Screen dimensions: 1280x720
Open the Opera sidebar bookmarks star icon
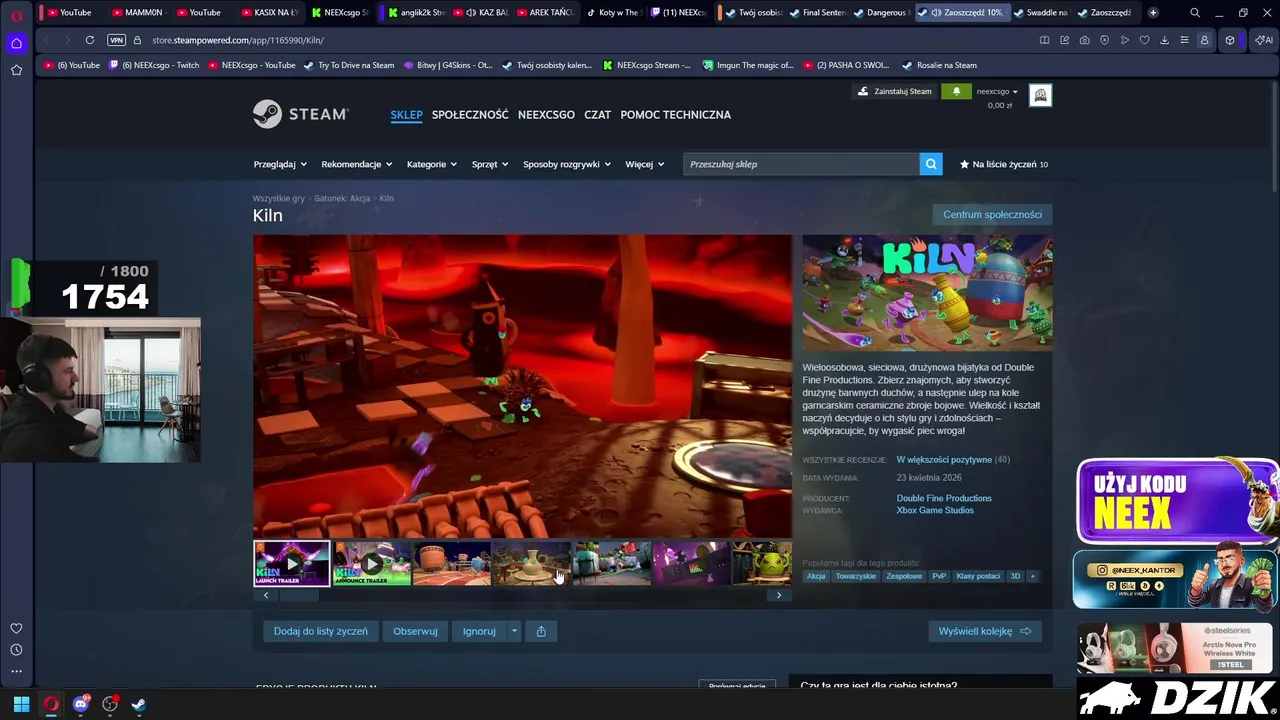click(x=16, y=70)
